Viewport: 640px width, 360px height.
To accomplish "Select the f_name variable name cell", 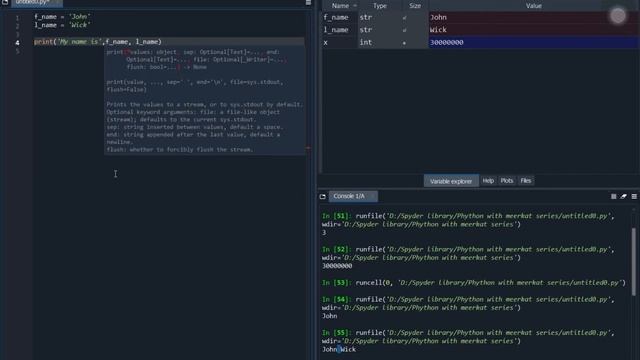I will [x=340, y=18].
